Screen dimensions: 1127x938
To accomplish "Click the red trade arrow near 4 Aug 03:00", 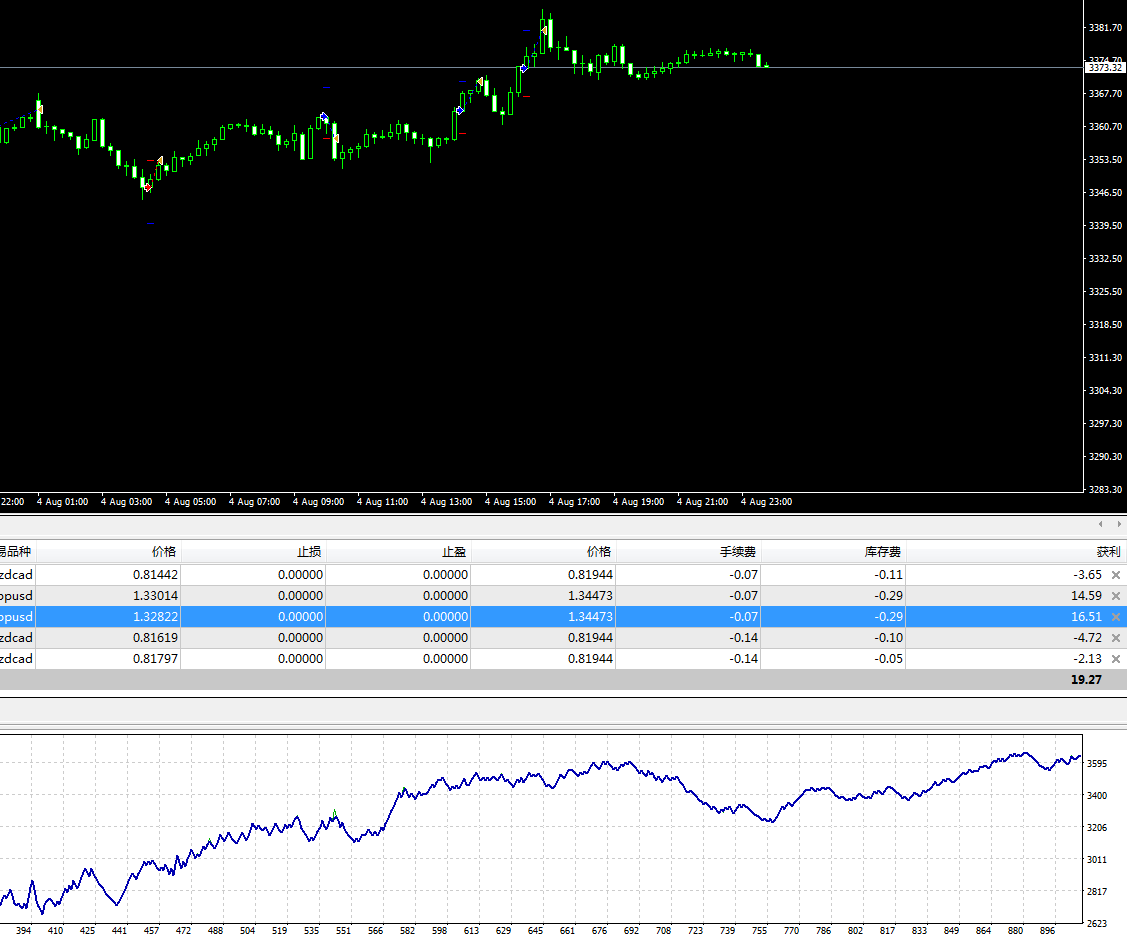I will click(x=148, y=187).
